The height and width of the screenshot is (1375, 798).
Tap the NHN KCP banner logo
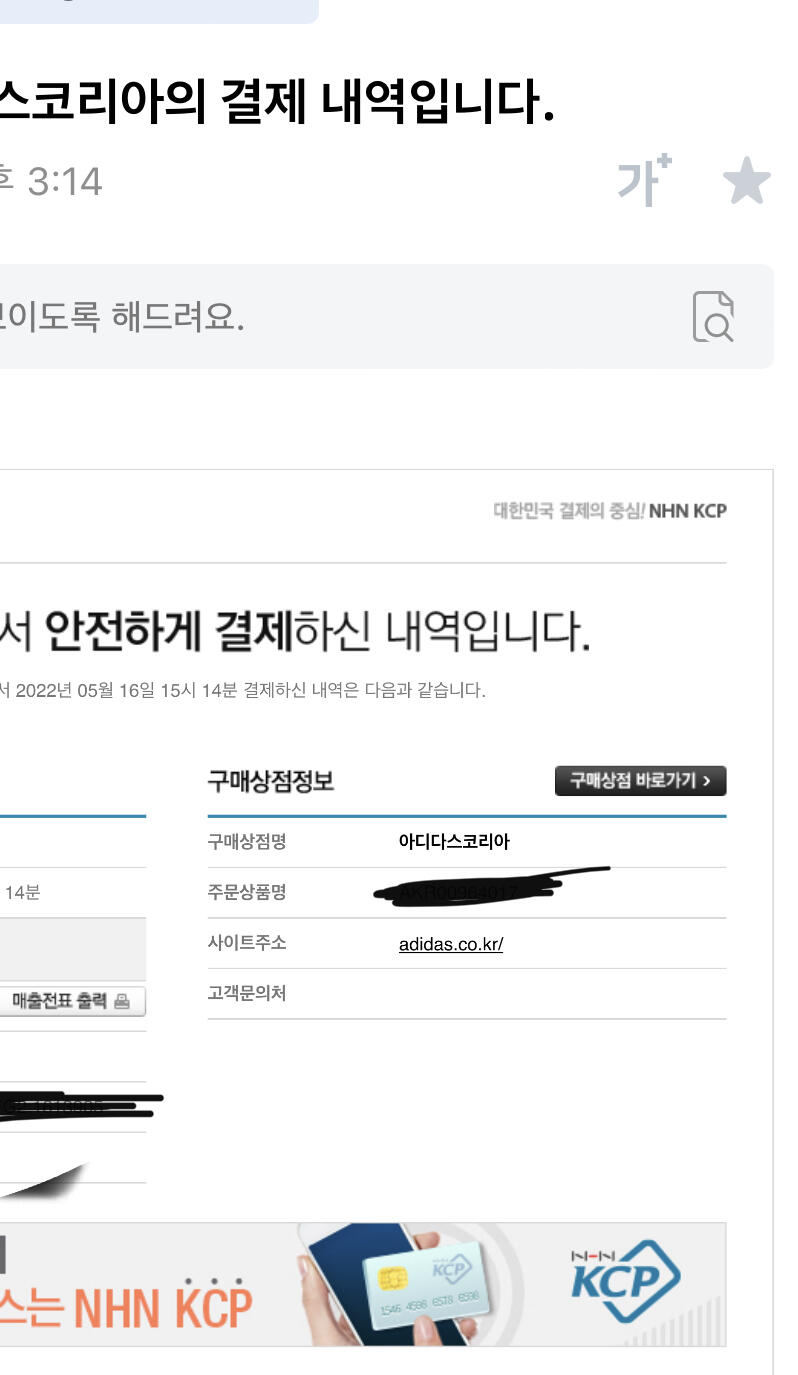[x=625, y=1281]
